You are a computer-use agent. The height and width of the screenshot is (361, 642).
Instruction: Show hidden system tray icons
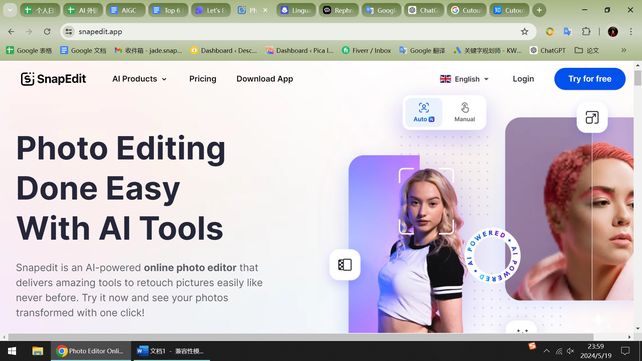[547, 351]
